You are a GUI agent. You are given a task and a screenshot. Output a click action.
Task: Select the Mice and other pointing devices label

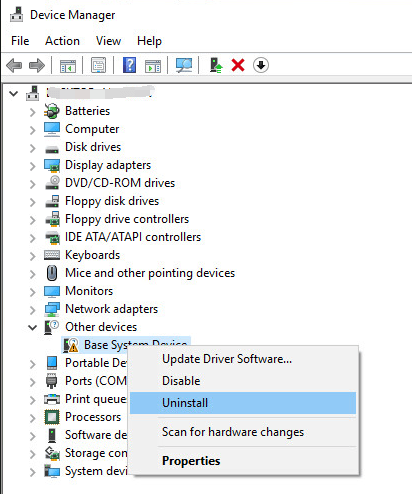click(150, 273)
